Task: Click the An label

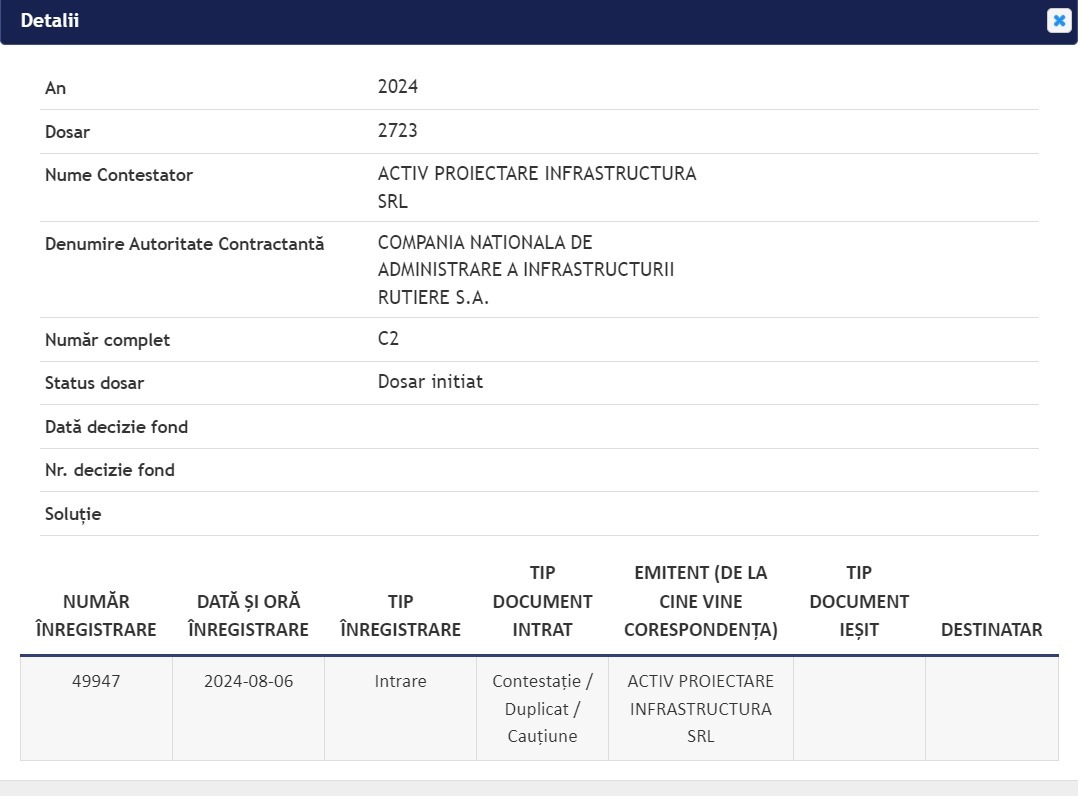Action: [55, 88]
